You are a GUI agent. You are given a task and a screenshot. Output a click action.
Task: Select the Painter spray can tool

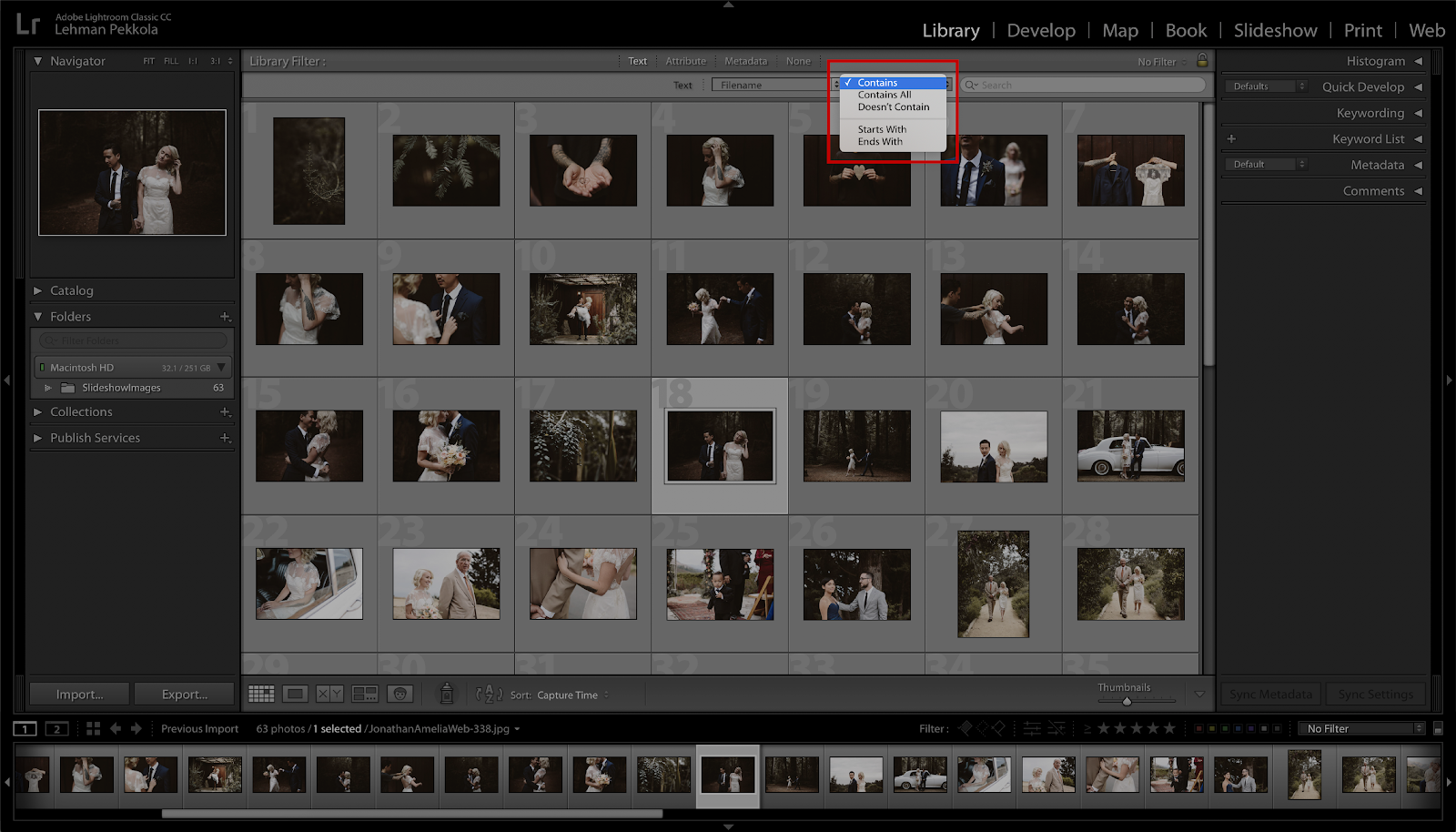(446, 694)
